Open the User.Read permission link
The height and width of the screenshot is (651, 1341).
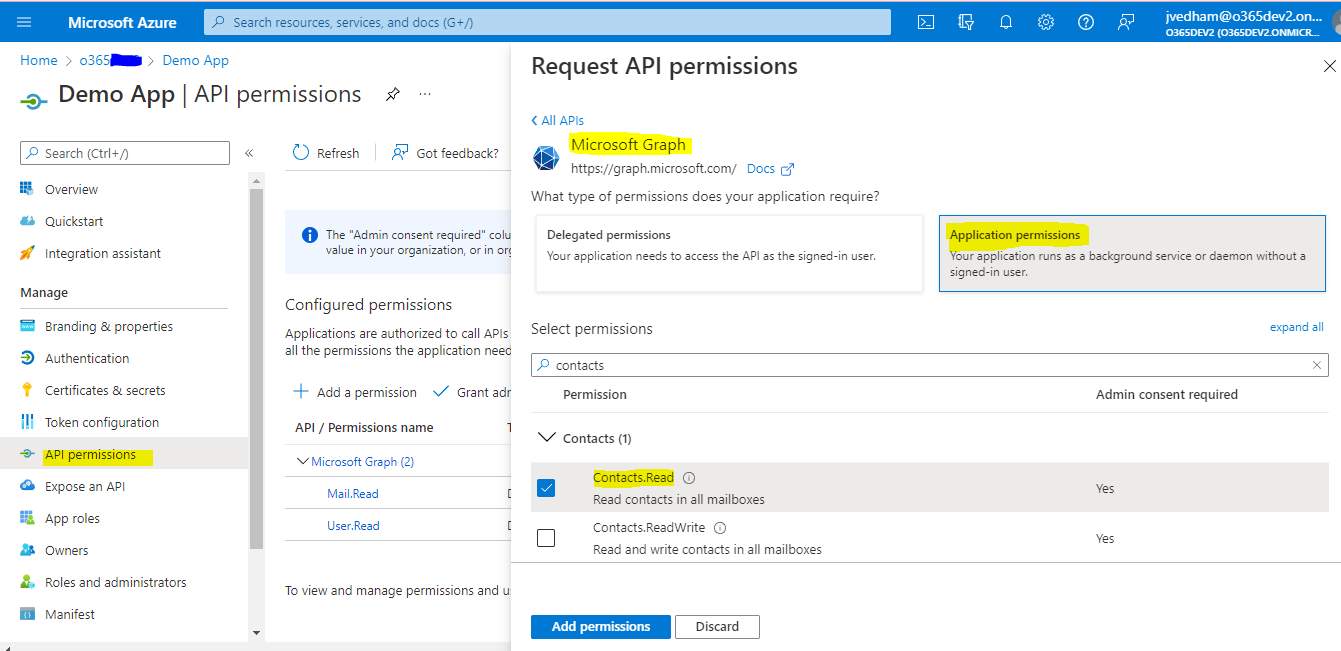(x=353, y=525)
